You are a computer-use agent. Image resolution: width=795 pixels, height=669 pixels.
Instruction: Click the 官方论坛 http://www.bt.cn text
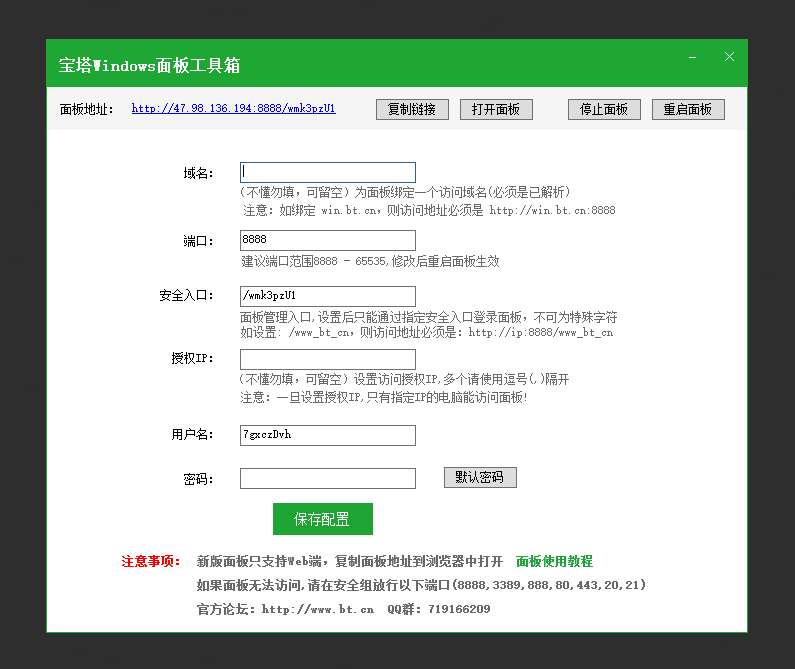coord(285,609)
